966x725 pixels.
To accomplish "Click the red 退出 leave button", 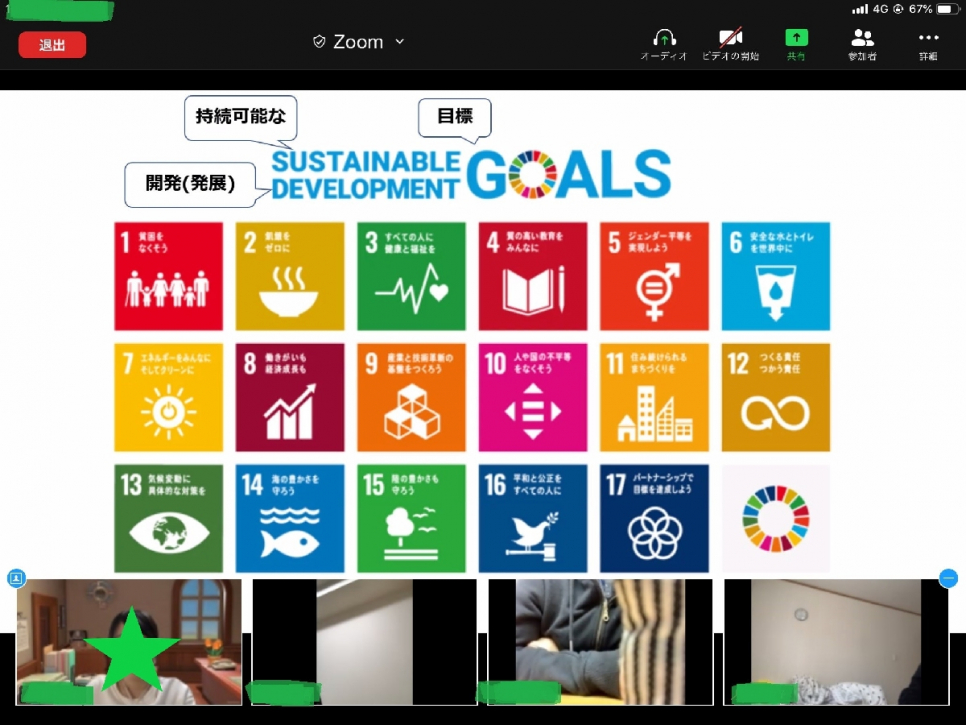I will coord(52,45).
